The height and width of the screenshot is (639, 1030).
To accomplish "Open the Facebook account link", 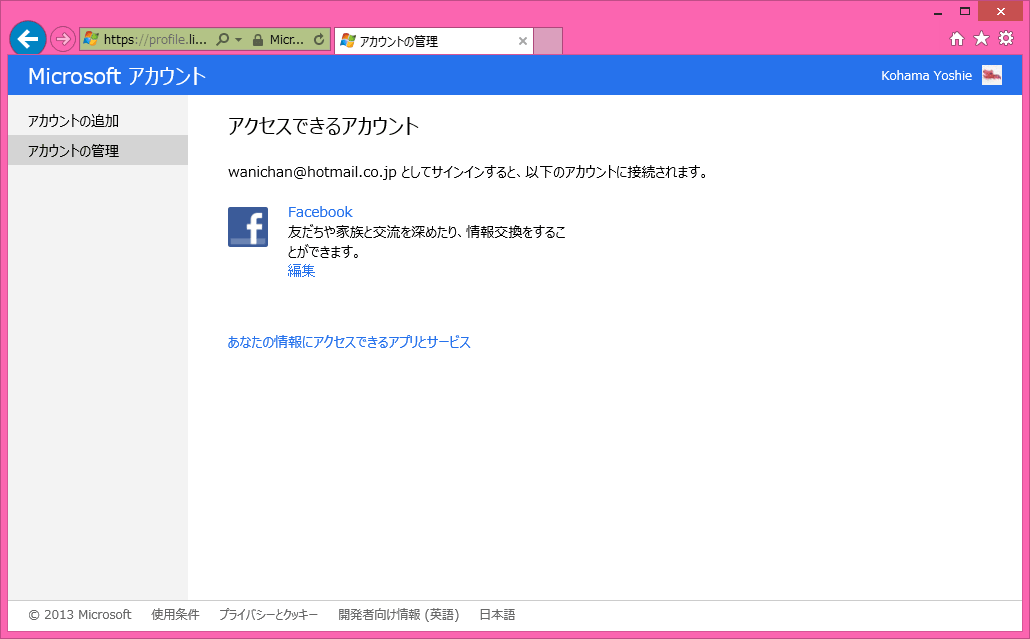I will 320,212.
